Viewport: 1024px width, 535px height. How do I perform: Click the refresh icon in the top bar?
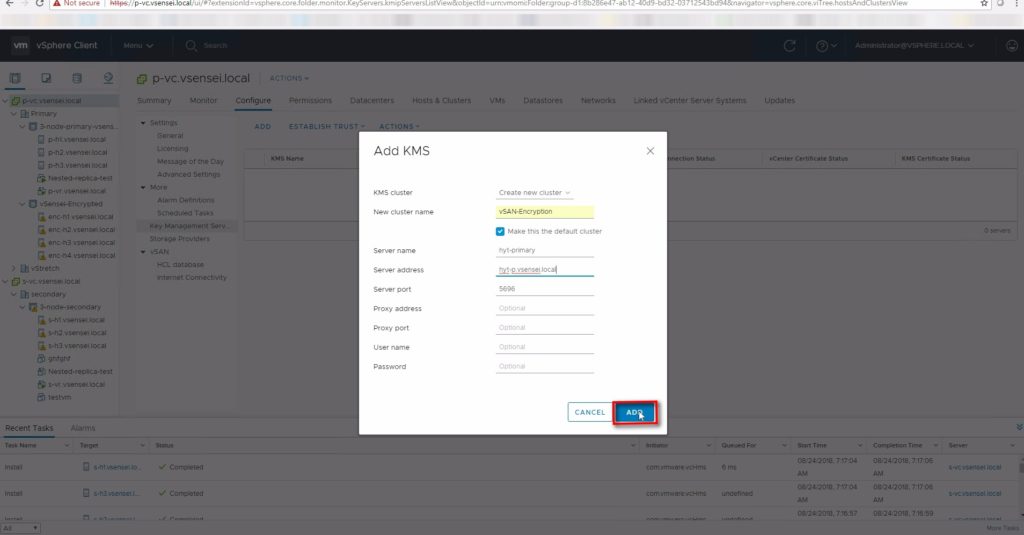(x=790, y=46)
